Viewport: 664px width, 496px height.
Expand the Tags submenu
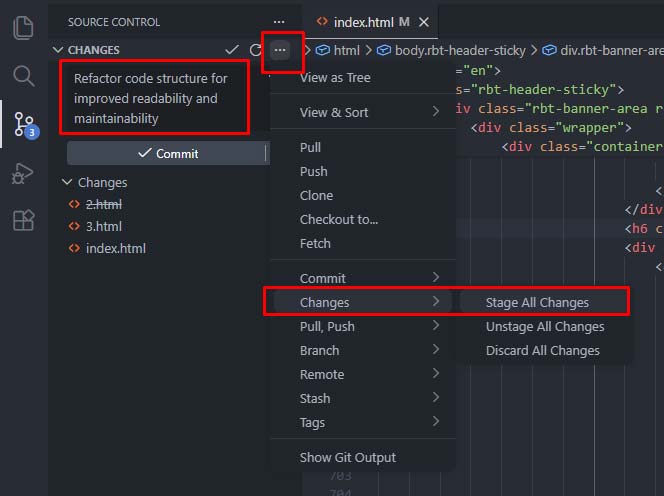[x=363, y=423]
